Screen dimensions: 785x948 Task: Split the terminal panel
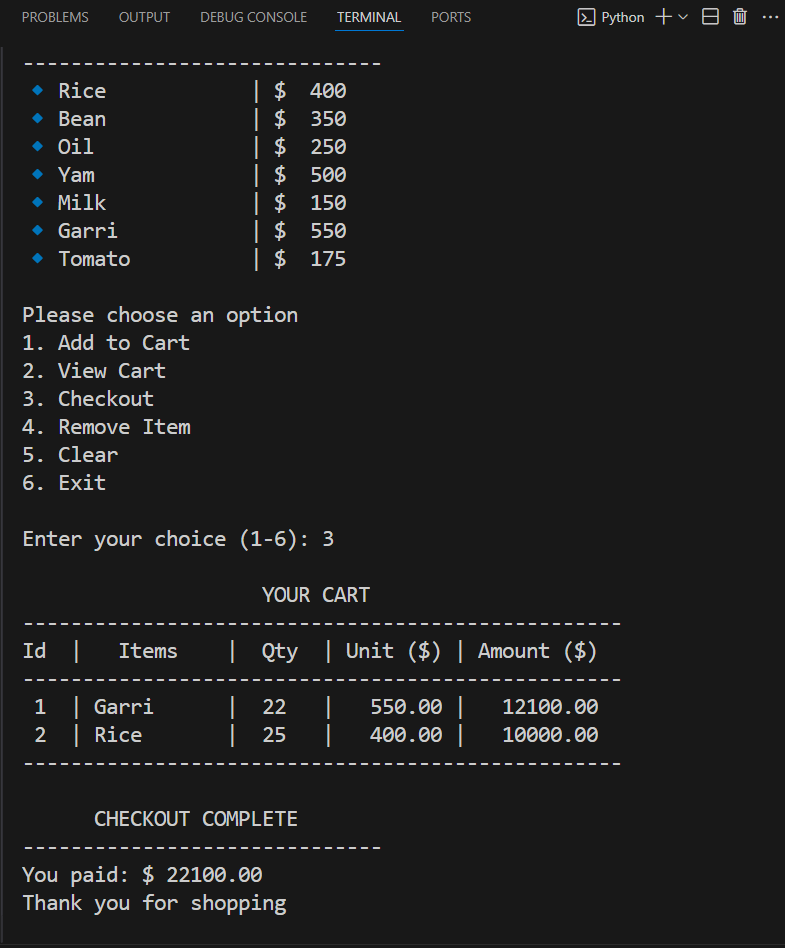click(x=710, y=17)
